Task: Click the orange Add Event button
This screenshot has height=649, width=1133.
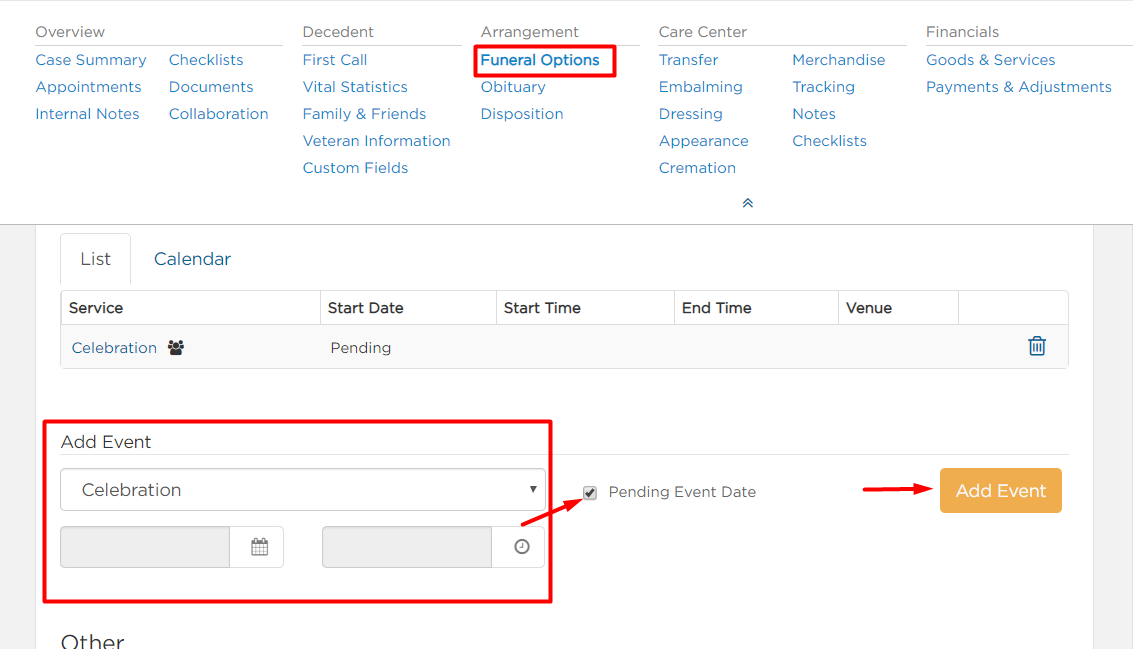Action: click(1001, 491)
